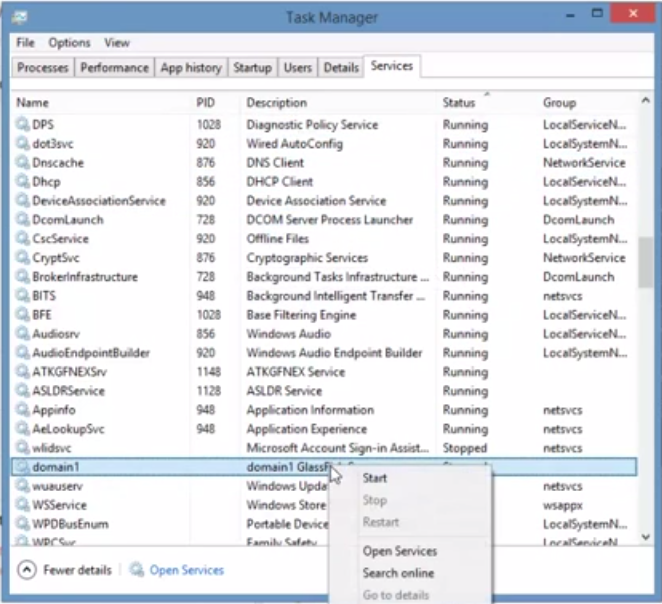Open the File menu
This screenshot has width=662, height=604.
[25, 42]
